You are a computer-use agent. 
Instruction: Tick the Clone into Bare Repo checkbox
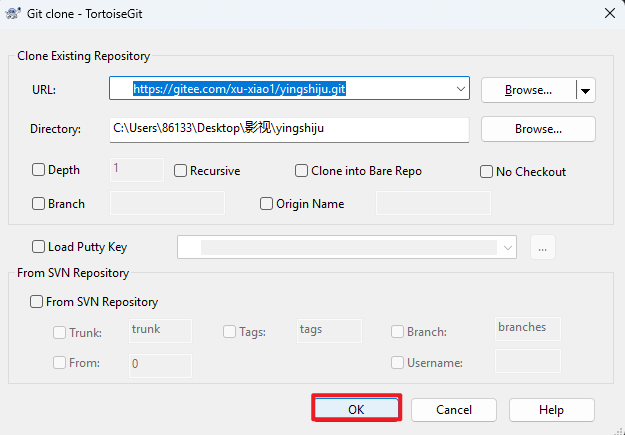[x=301, y=171]
